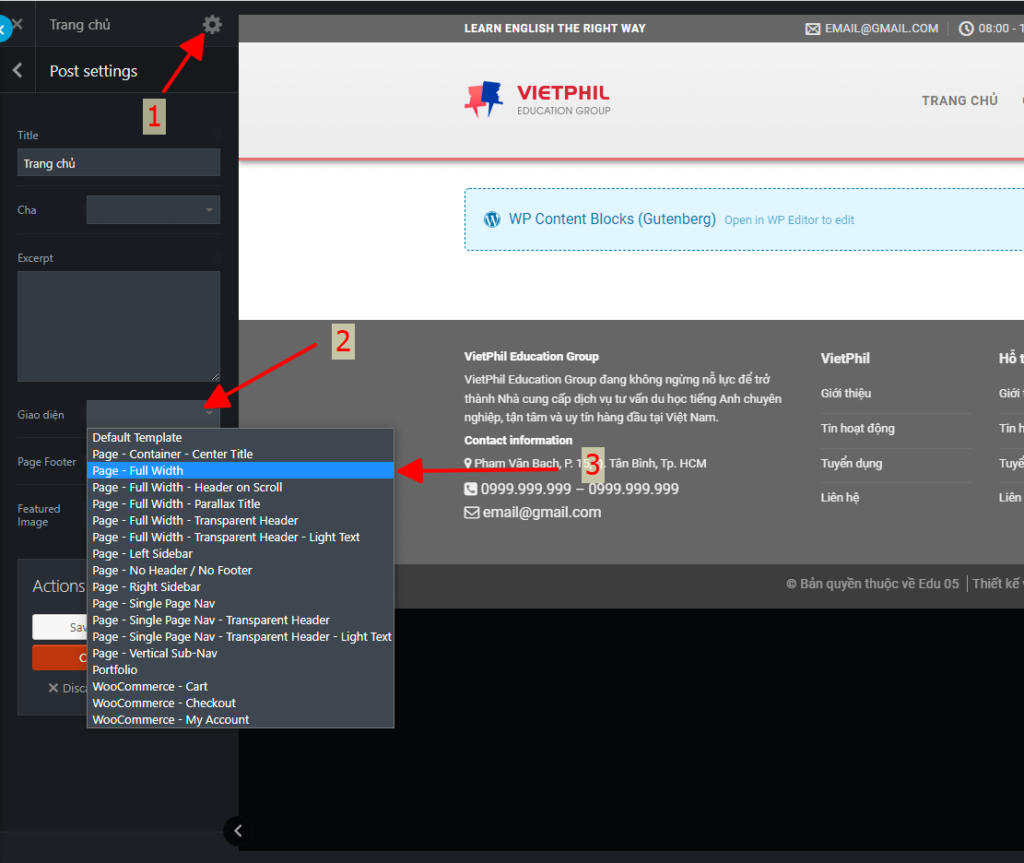Collapse the builder panel with the bottom-center arrow
This screenshot has height=863, width=1024.
coord(237,830)
